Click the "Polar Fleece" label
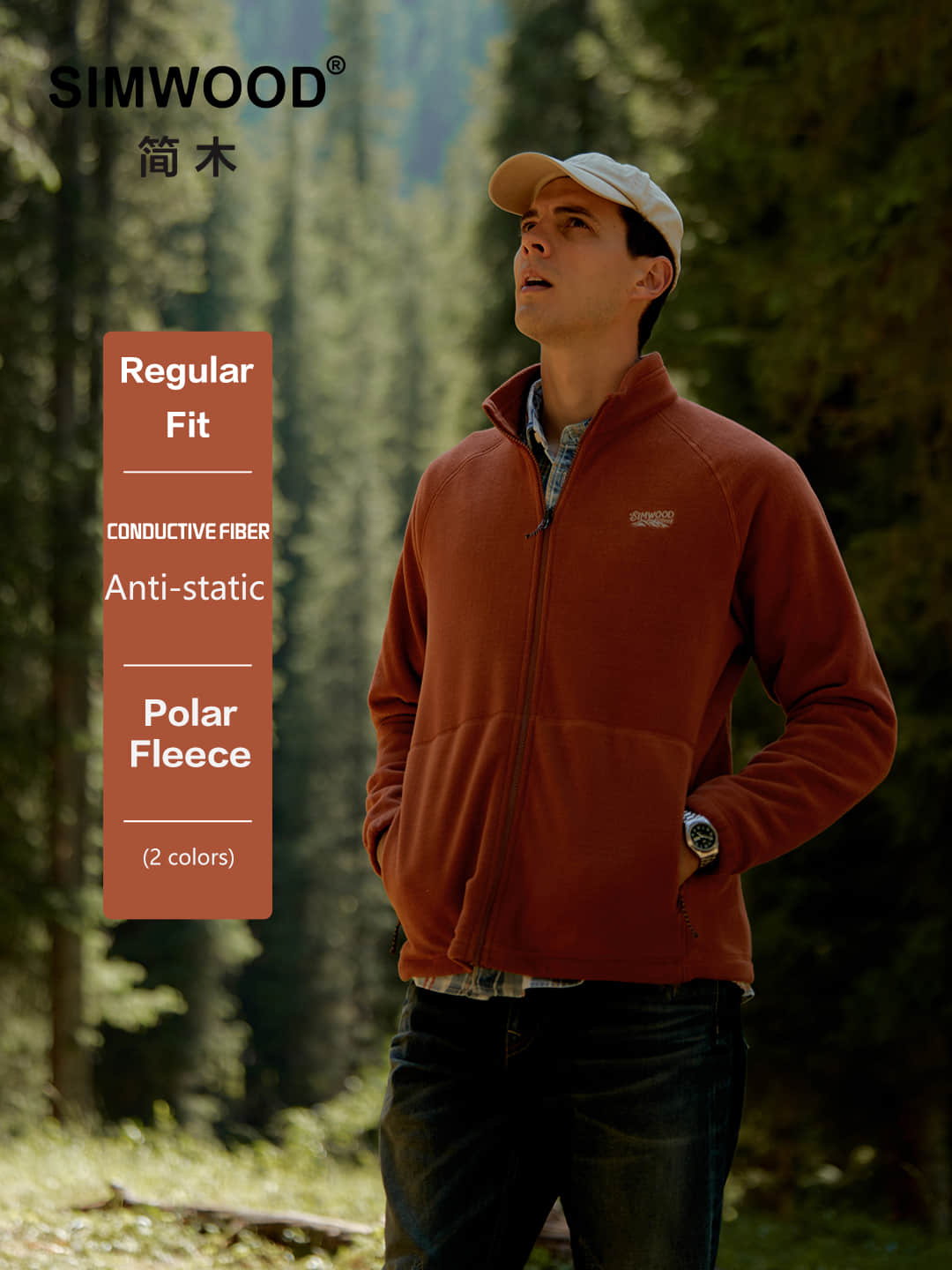This screenshot has height=1270, width=952. coord(190,734)
